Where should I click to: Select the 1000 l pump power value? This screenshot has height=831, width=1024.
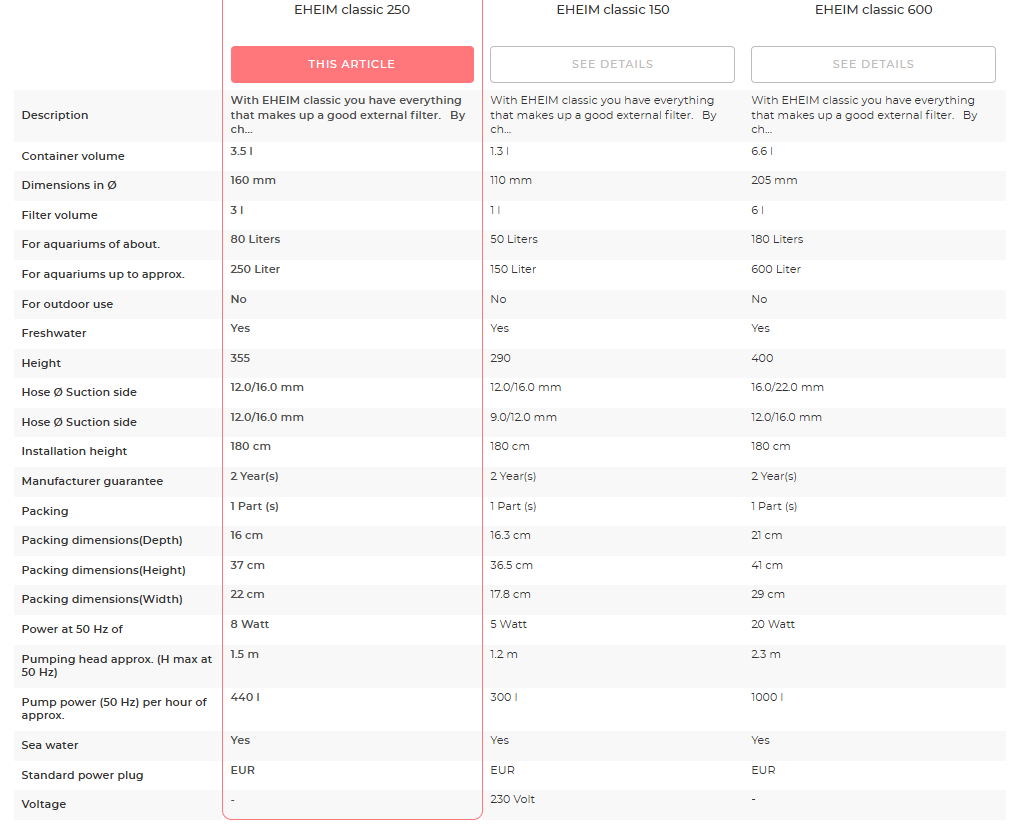tap(767, 697)
